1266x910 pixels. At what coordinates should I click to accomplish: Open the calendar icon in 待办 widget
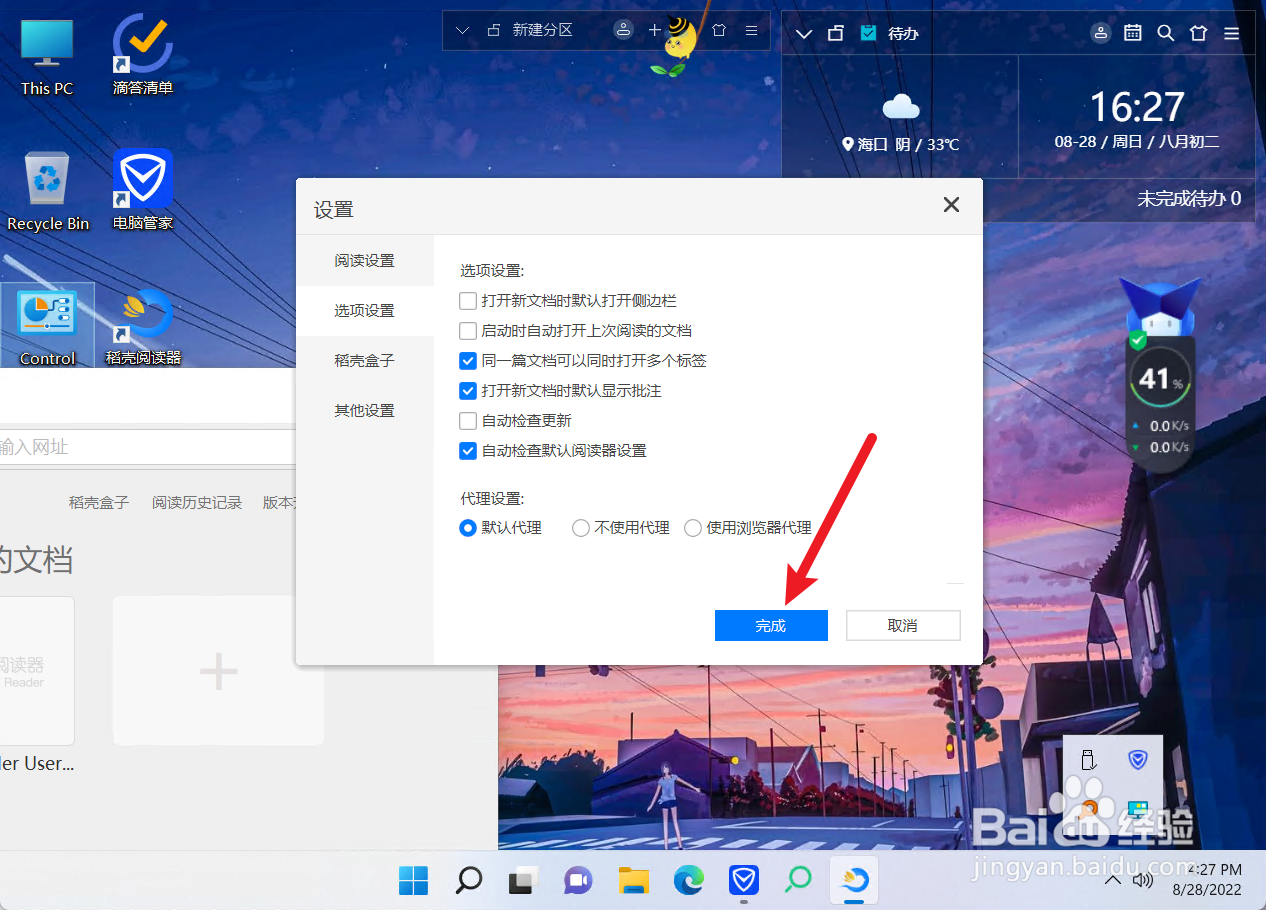pos(1133,33)
